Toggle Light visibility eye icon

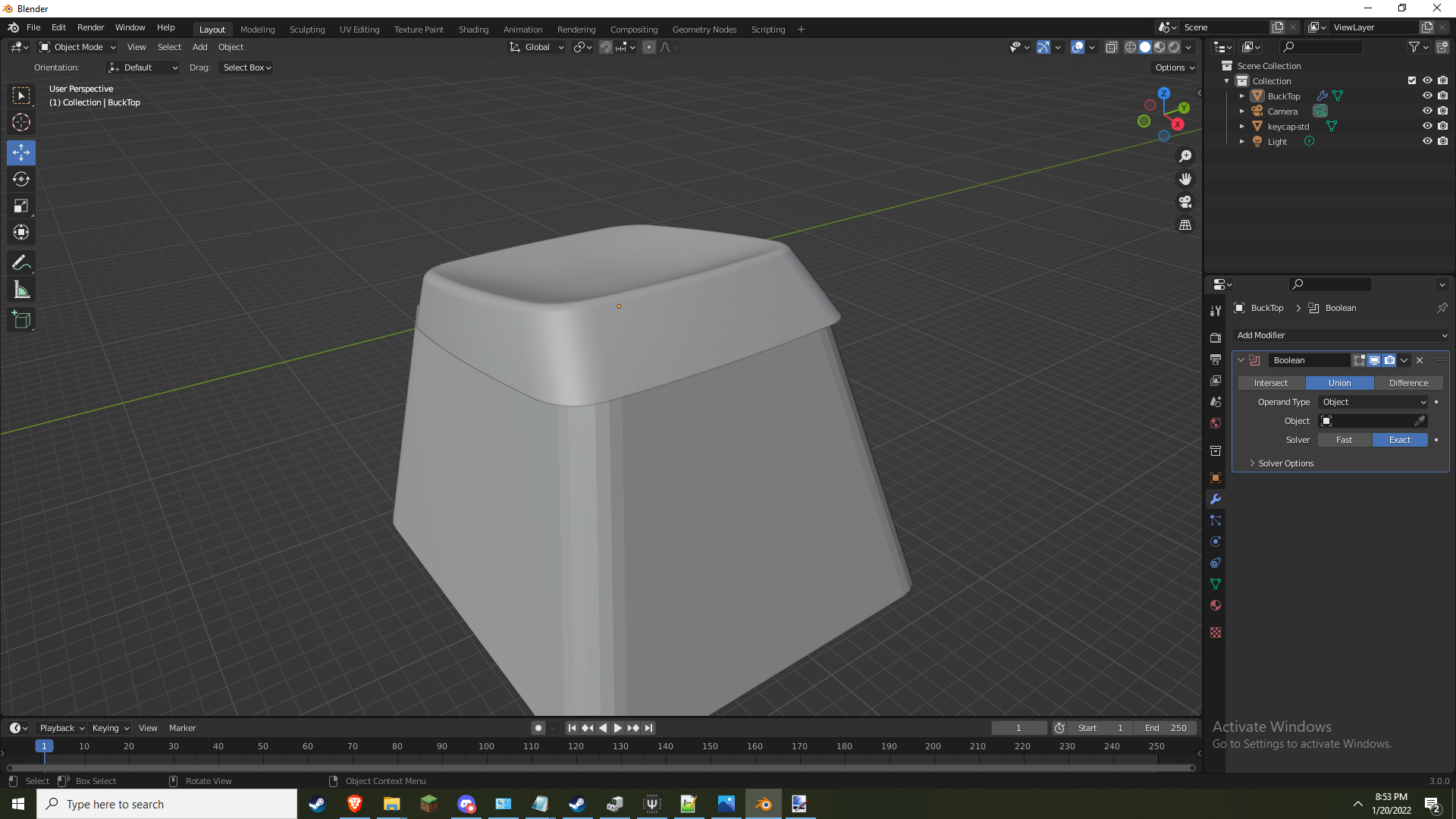pos(1427,142)
